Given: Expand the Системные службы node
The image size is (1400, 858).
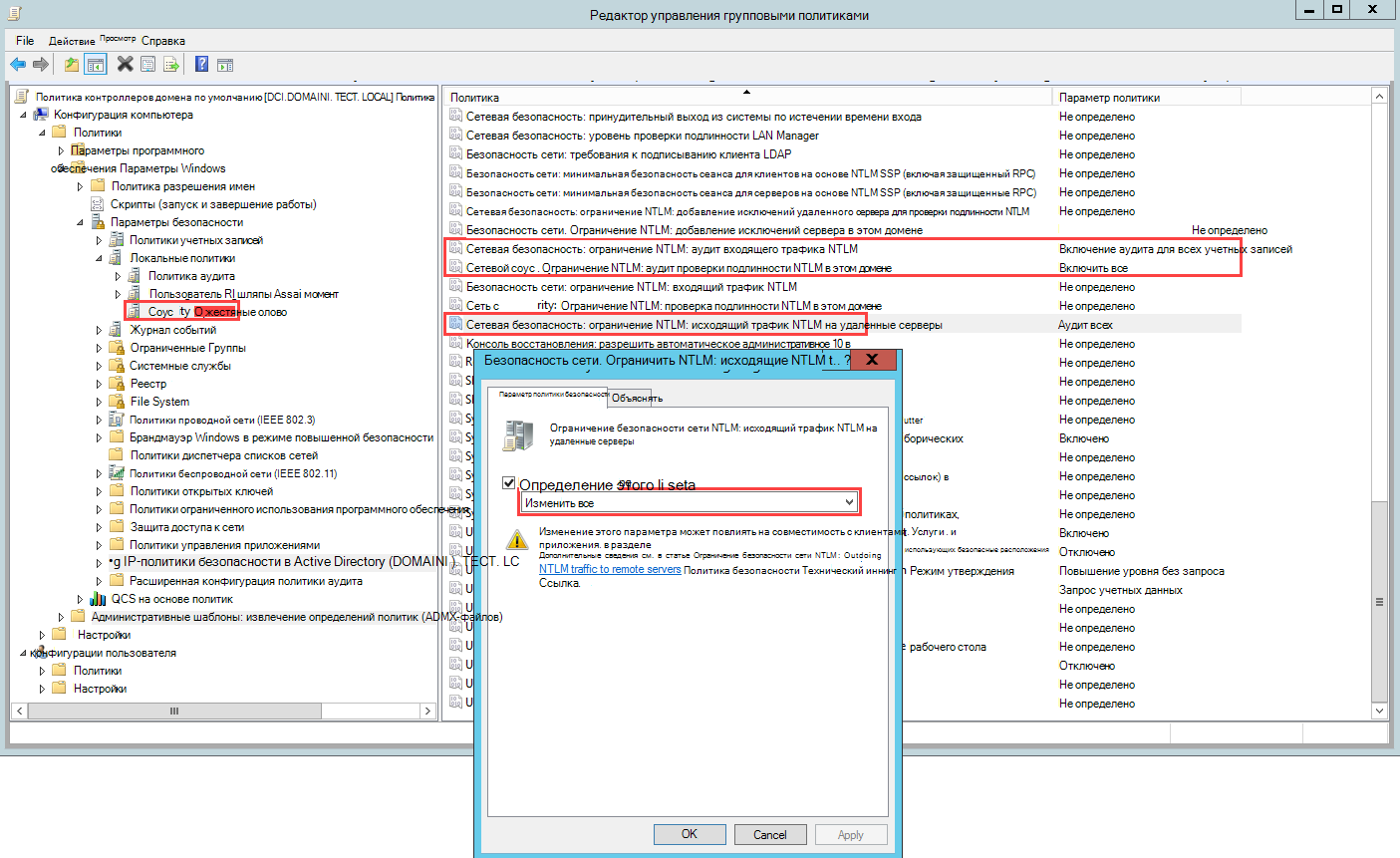Looking at the screenshot, I should point(100,366).
